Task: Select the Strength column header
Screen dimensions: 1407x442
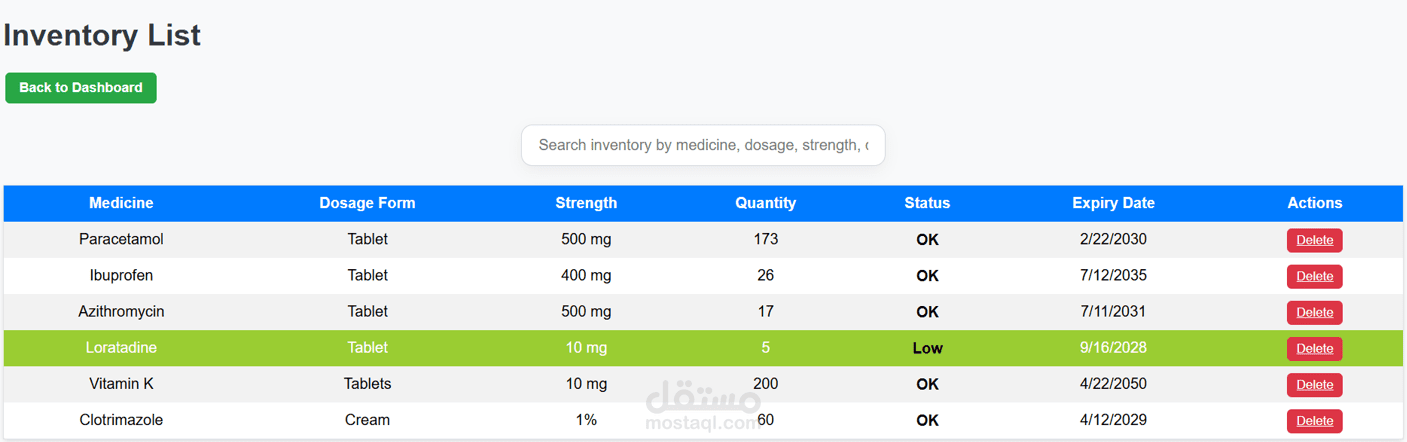Action: click(586, 203)
